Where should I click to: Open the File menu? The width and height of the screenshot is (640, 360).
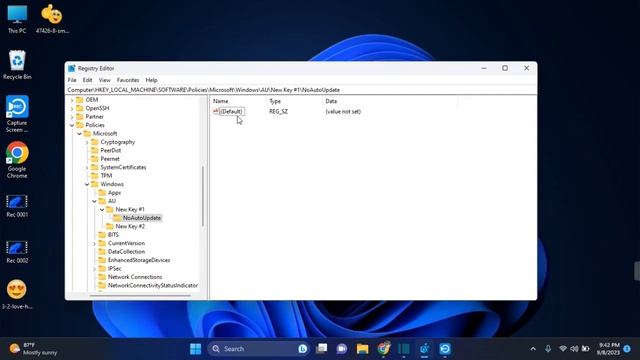tap(72, 80)
